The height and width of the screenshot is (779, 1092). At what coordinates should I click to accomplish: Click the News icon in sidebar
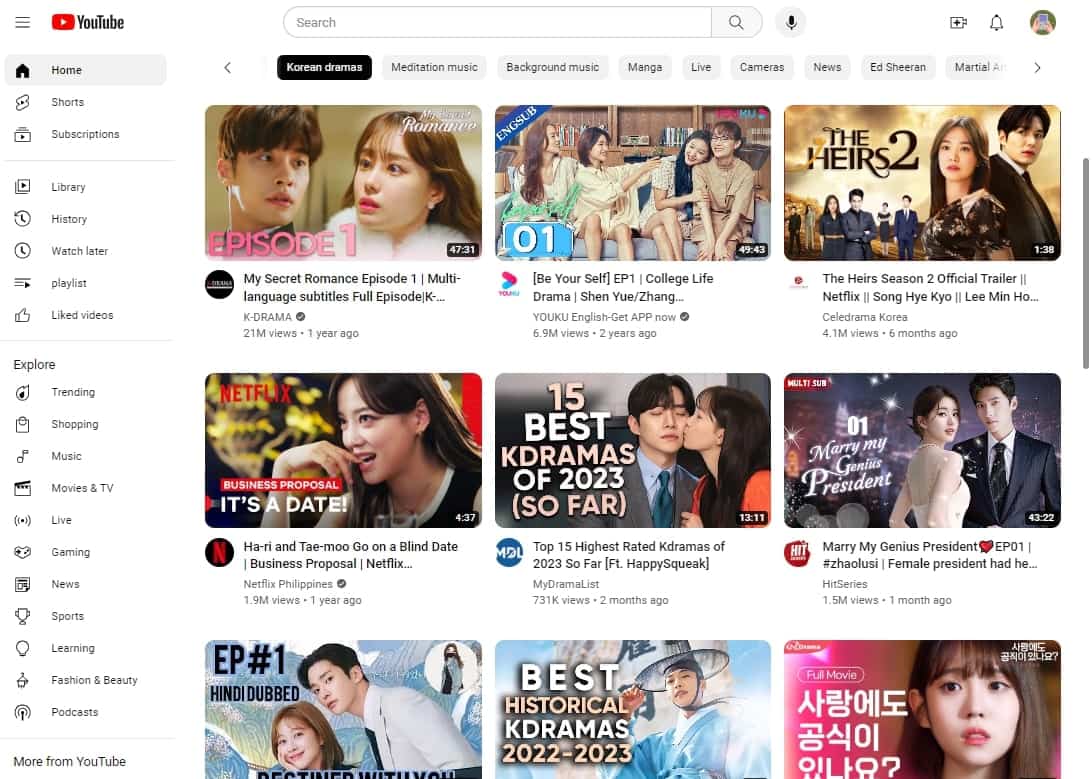tap(22, 585)
